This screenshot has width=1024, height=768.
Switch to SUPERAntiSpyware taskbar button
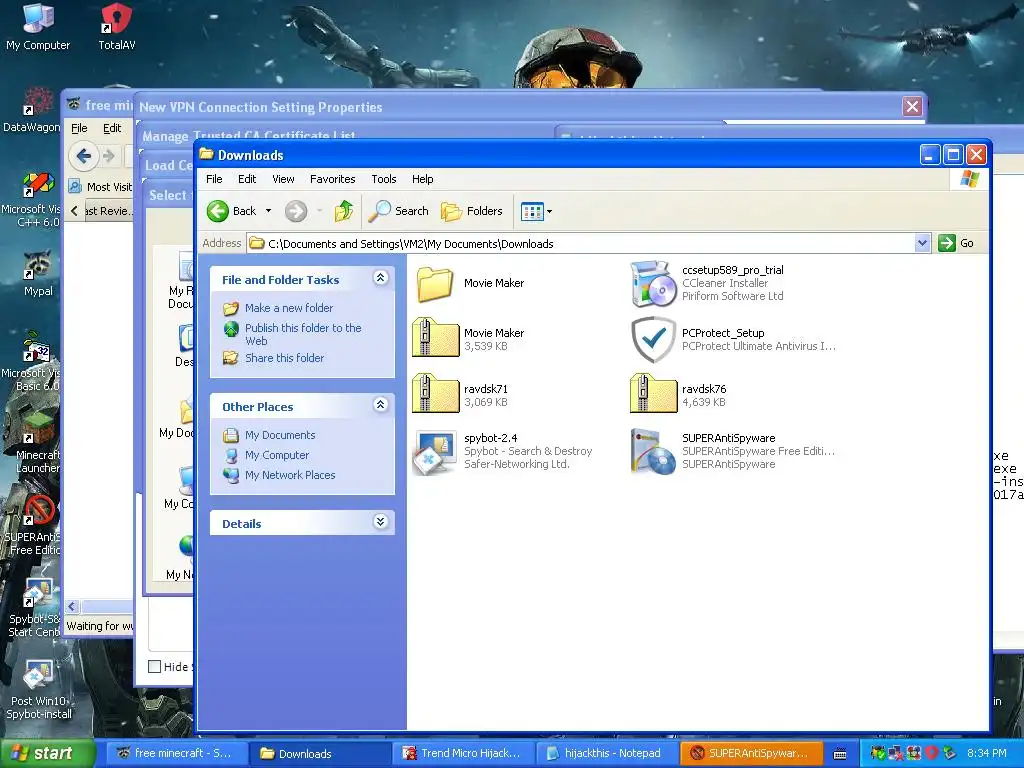click(x=751, y=753)
